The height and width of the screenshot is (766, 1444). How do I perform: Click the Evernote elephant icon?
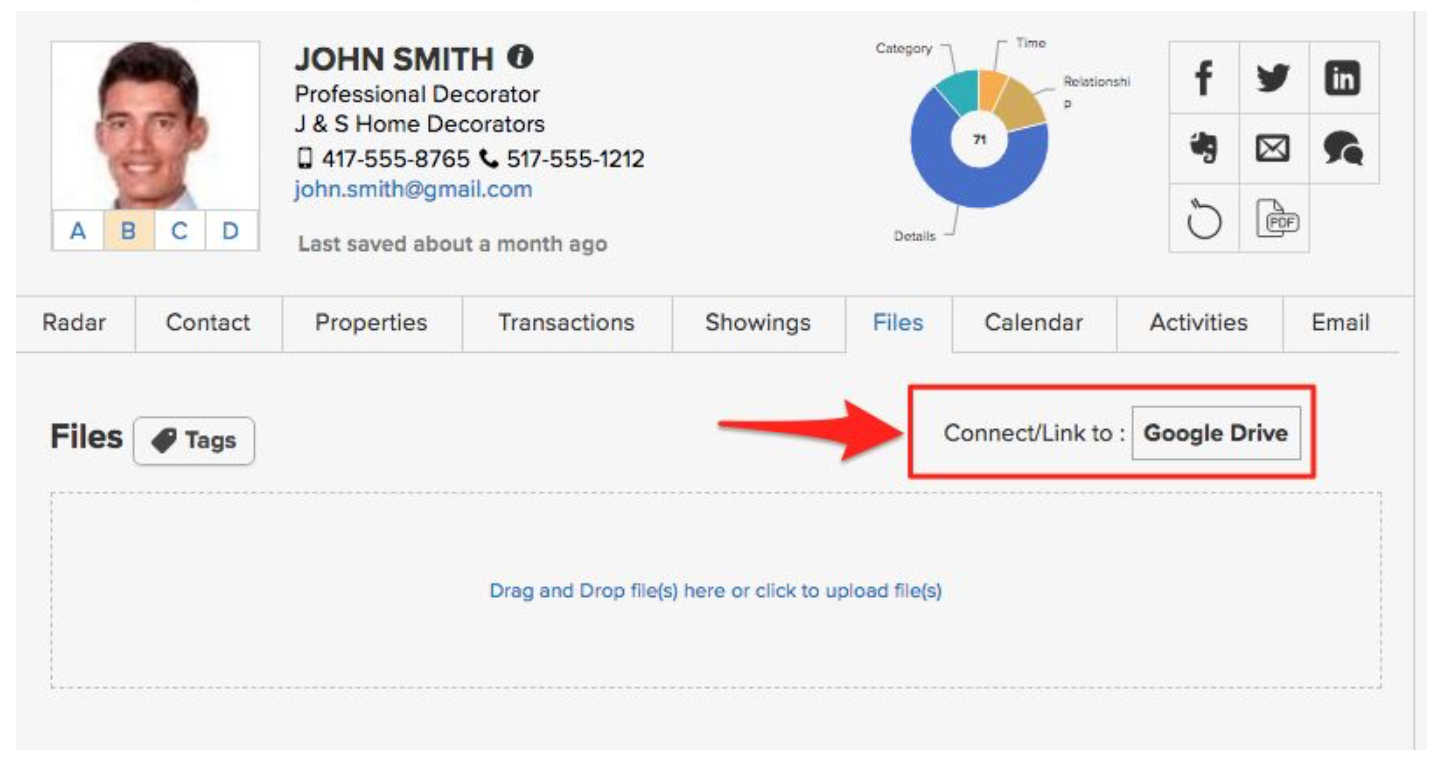(1204, 149)
